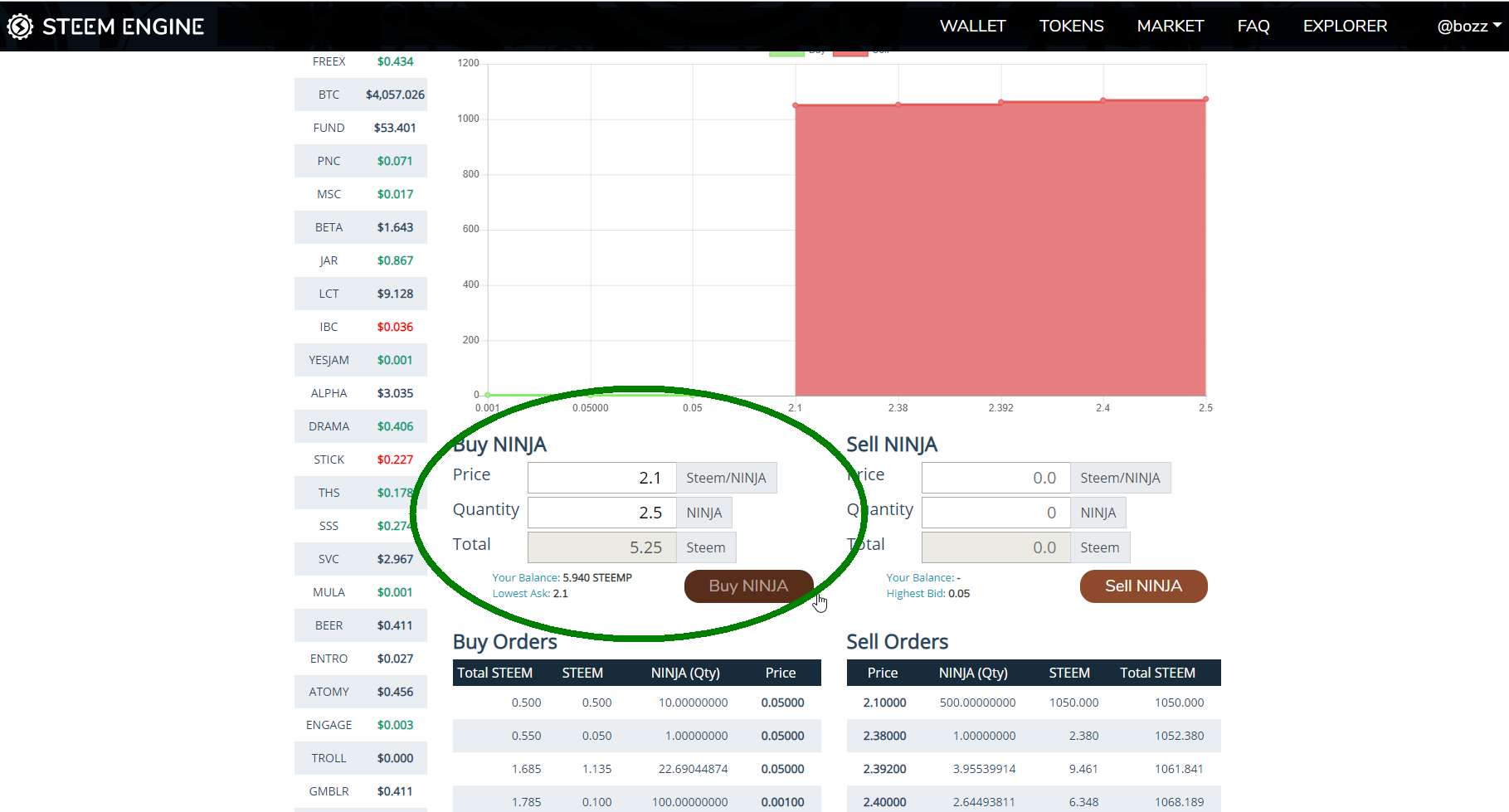Screen dimensions: 1509x812
Task: Select the BTC token row
Action: (361, 95)
